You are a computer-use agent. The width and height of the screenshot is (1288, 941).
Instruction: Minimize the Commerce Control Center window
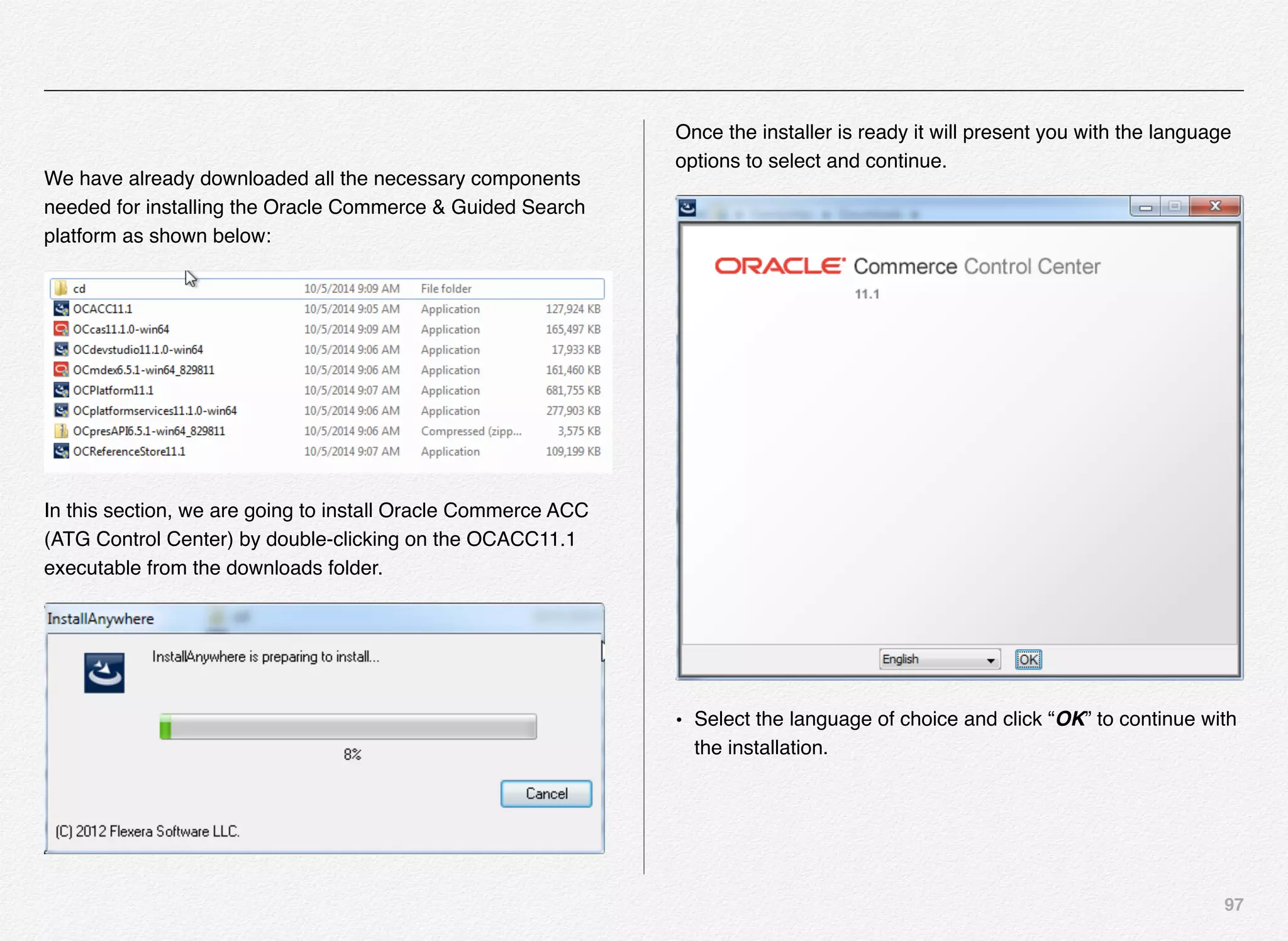coord(1145,207)
